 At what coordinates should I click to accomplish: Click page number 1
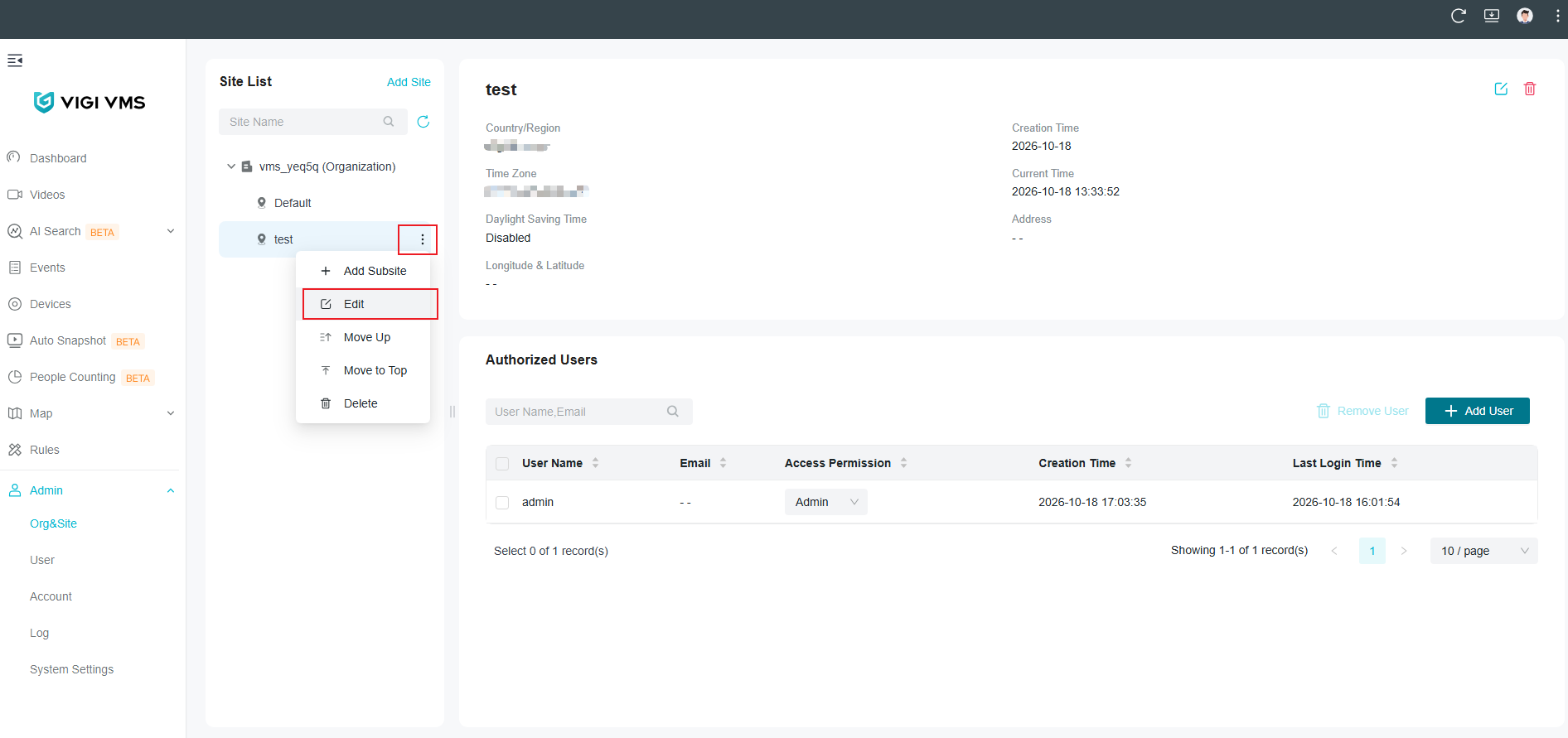pyautogui.click(x=1372, y=551)
